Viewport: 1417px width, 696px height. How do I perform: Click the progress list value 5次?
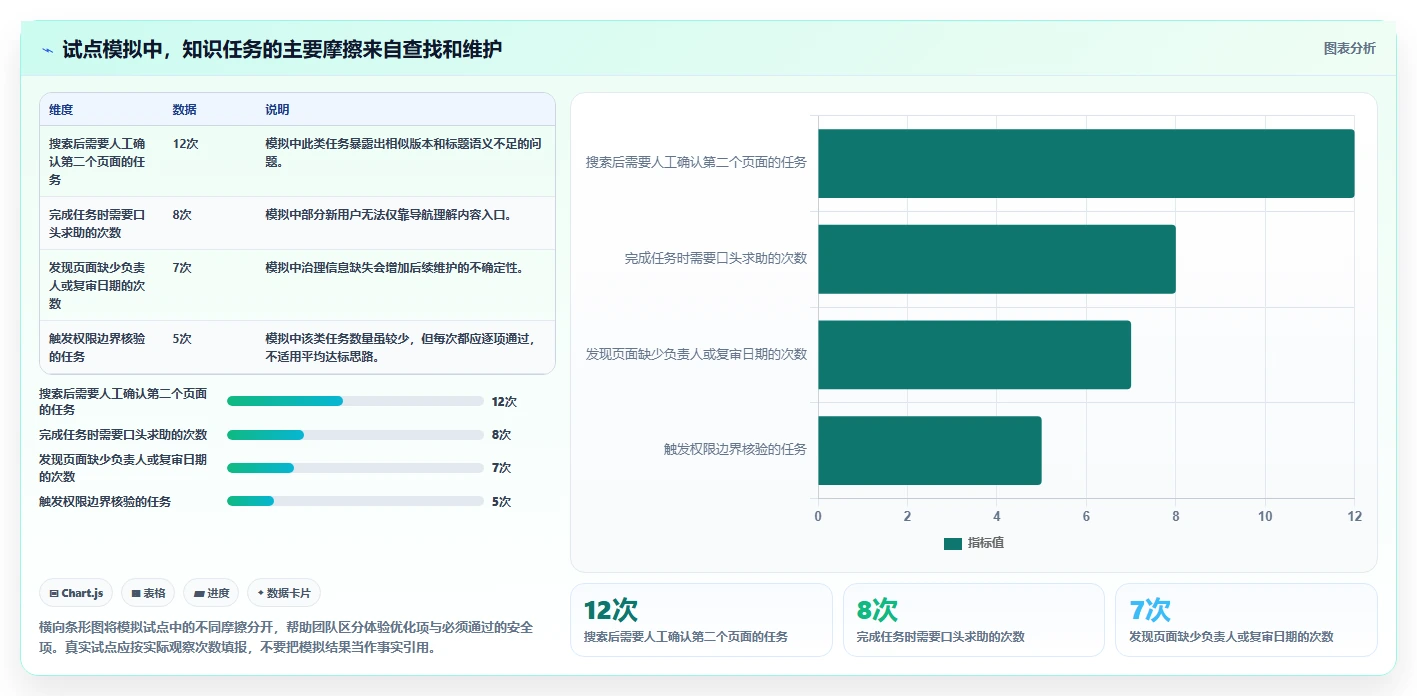501,502
